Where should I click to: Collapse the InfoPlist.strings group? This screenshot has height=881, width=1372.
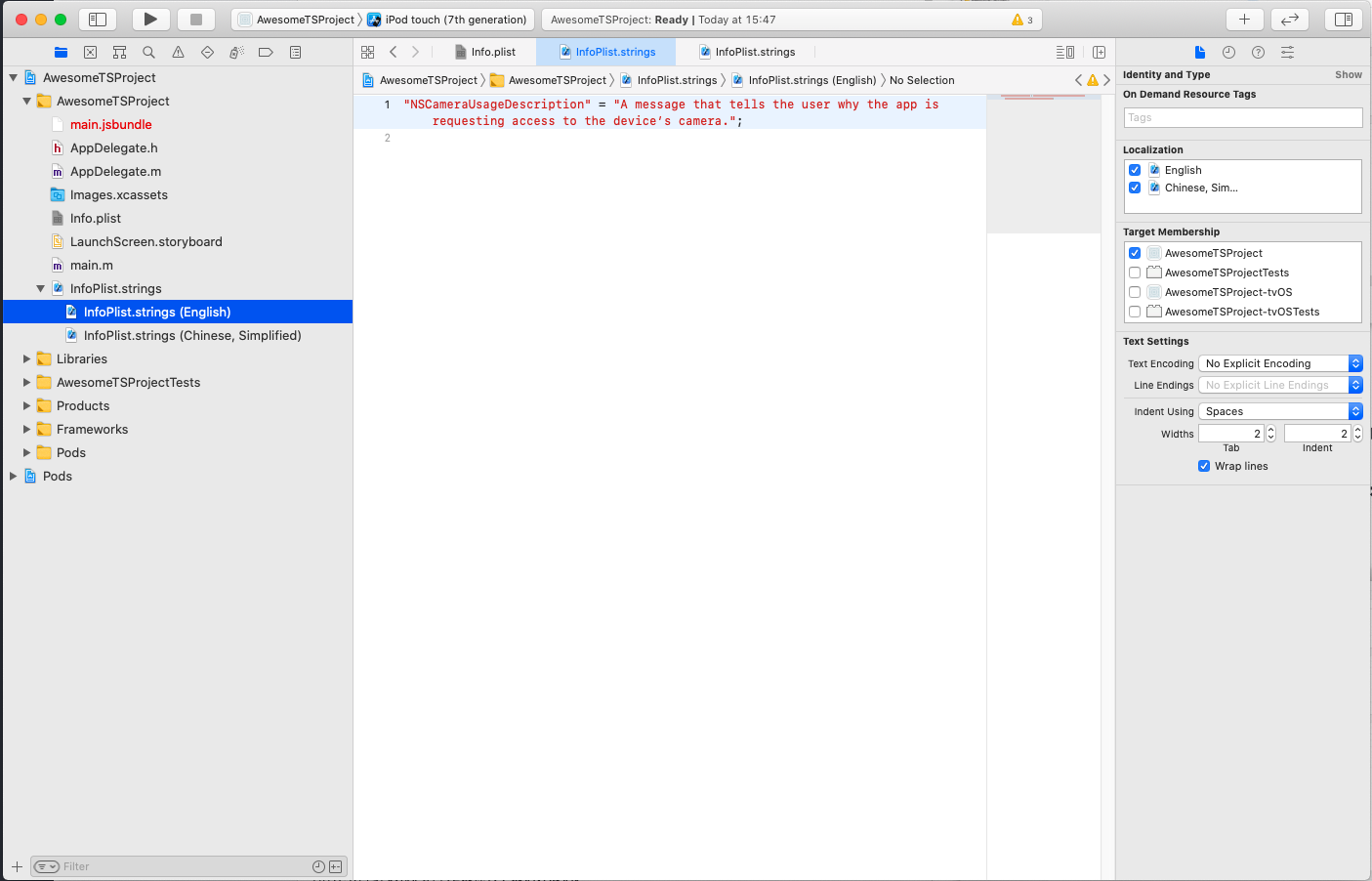pos(40,288)
